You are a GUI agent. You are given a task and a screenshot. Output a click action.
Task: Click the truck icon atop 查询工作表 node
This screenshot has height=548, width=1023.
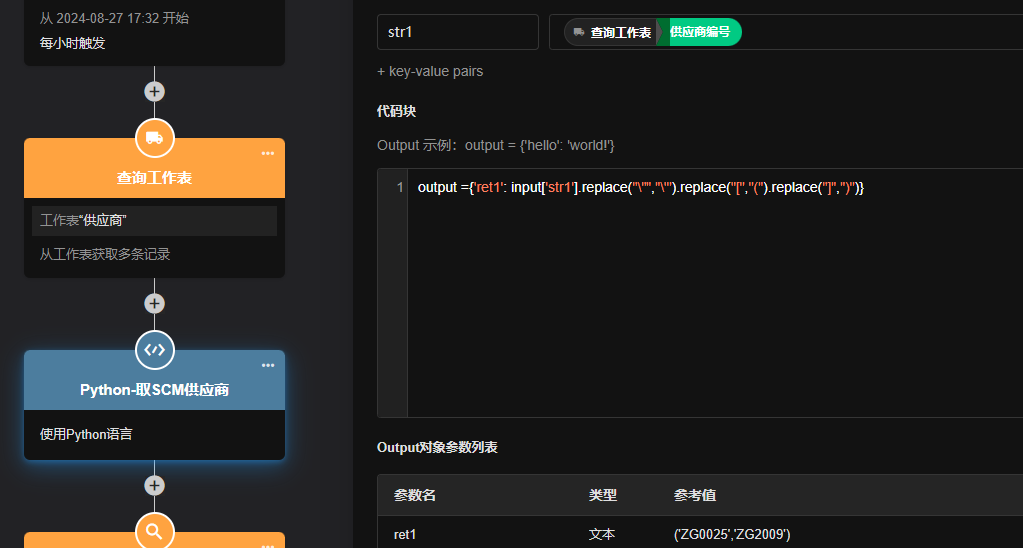point(154,138)
